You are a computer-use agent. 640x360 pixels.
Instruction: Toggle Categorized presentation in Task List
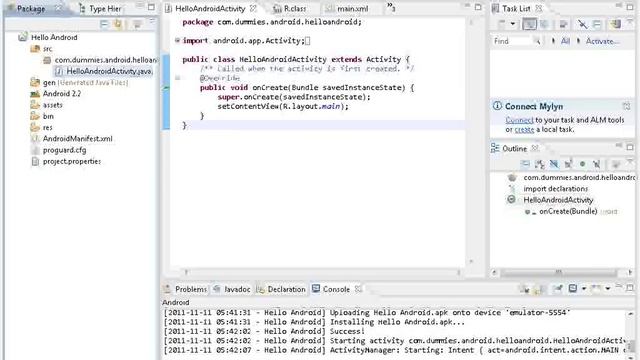tap(529, 24)
